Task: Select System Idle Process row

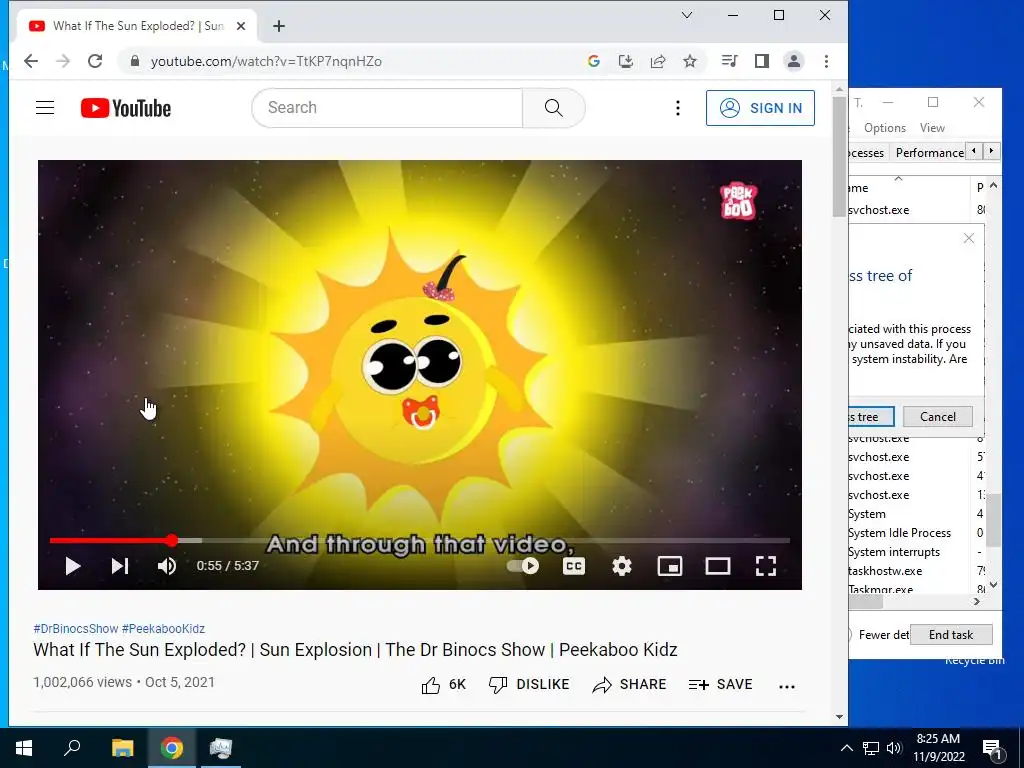Action: tap(916, 533)
